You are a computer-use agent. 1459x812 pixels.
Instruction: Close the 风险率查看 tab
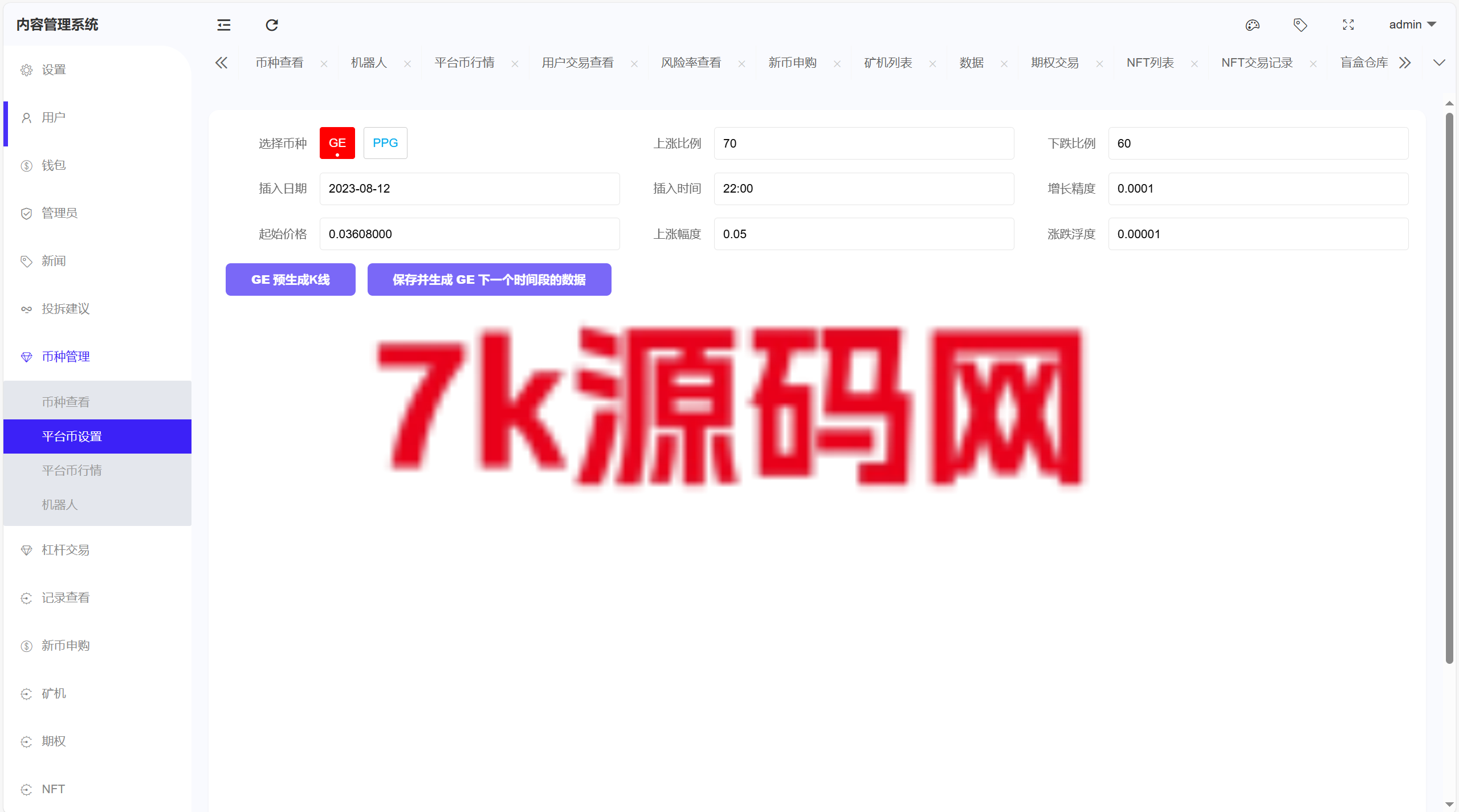(741, 64)
